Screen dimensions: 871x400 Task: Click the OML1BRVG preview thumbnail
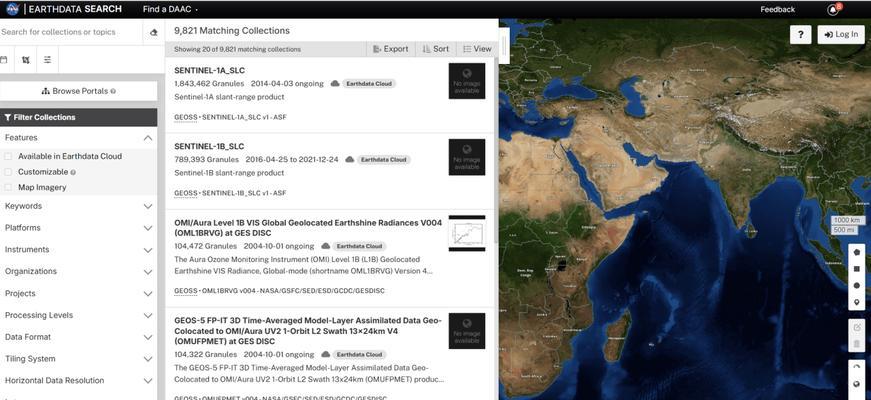coord(467,233)
